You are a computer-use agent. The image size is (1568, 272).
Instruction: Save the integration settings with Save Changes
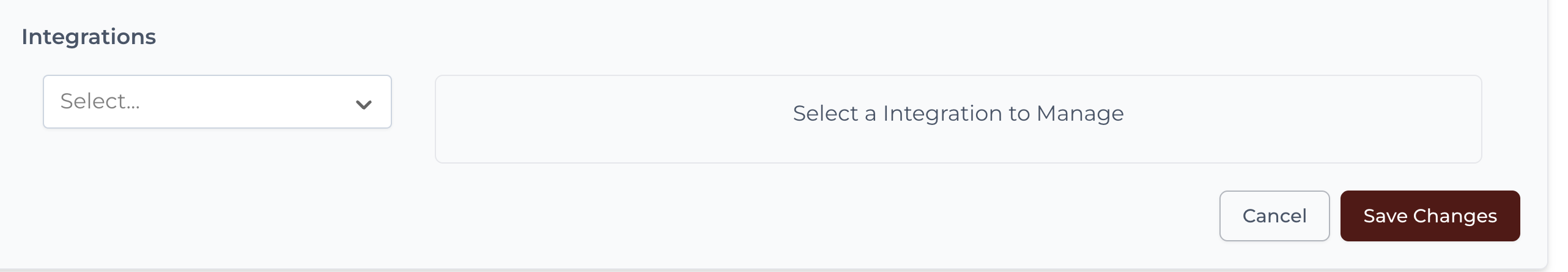[x=1430, y=216]
